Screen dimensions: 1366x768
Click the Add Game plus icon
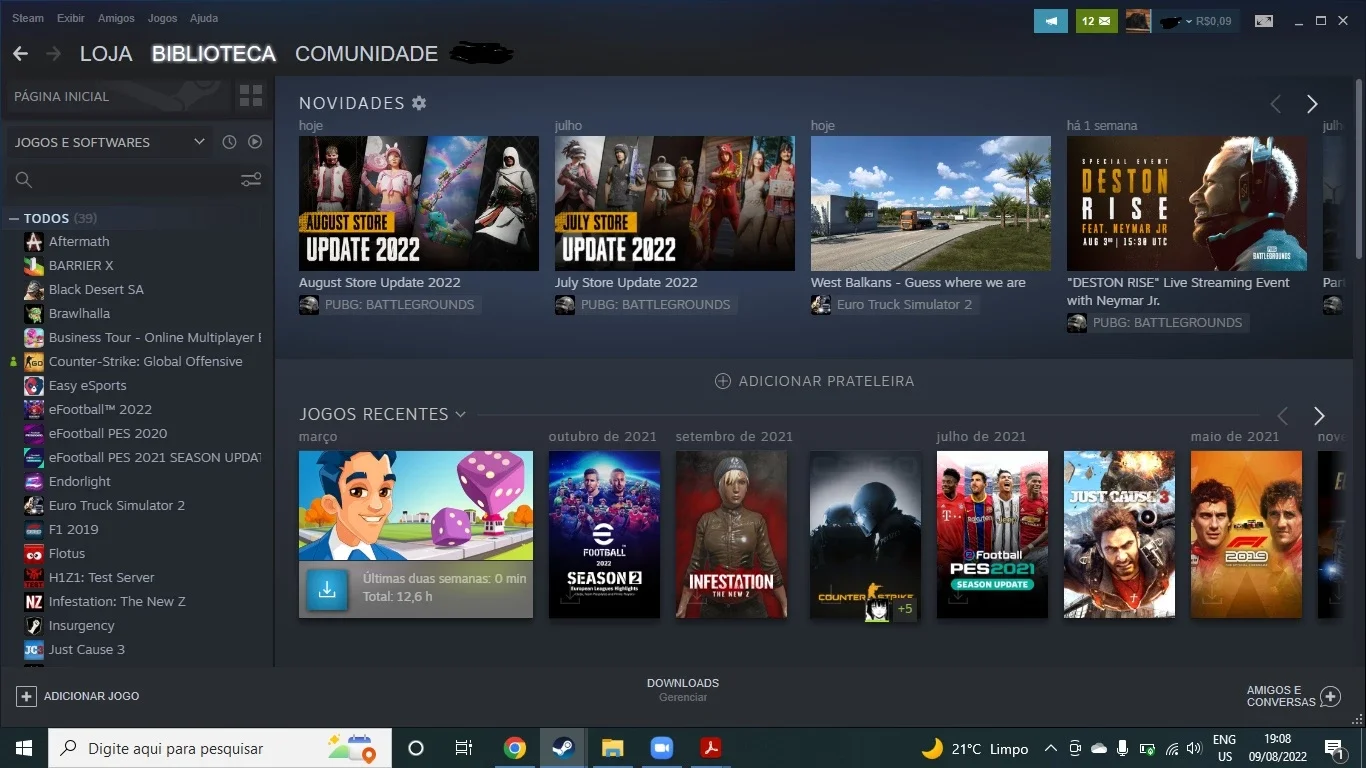pos(27,696)
